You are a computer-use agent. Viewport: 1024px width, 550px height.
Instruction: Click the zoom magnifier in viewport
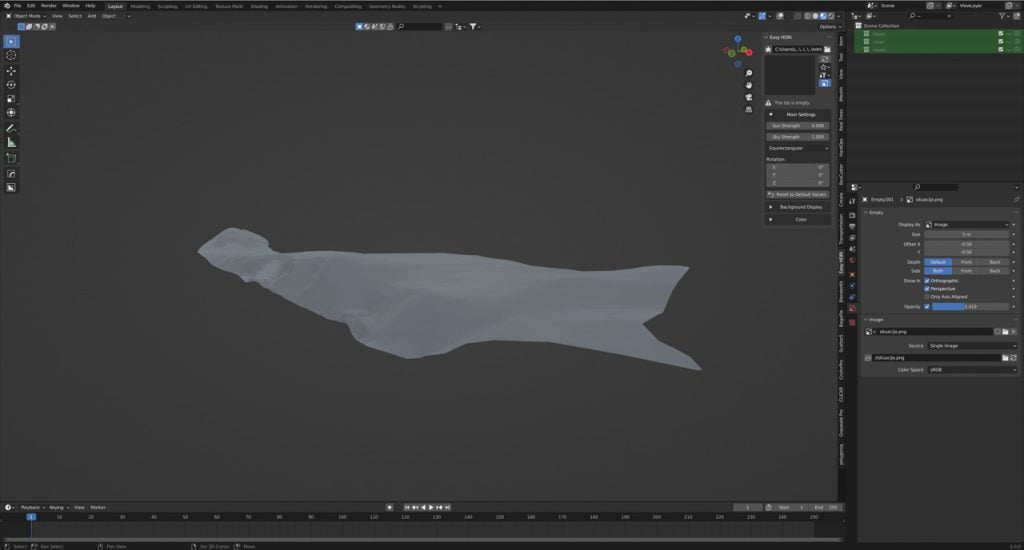(749, 73)
